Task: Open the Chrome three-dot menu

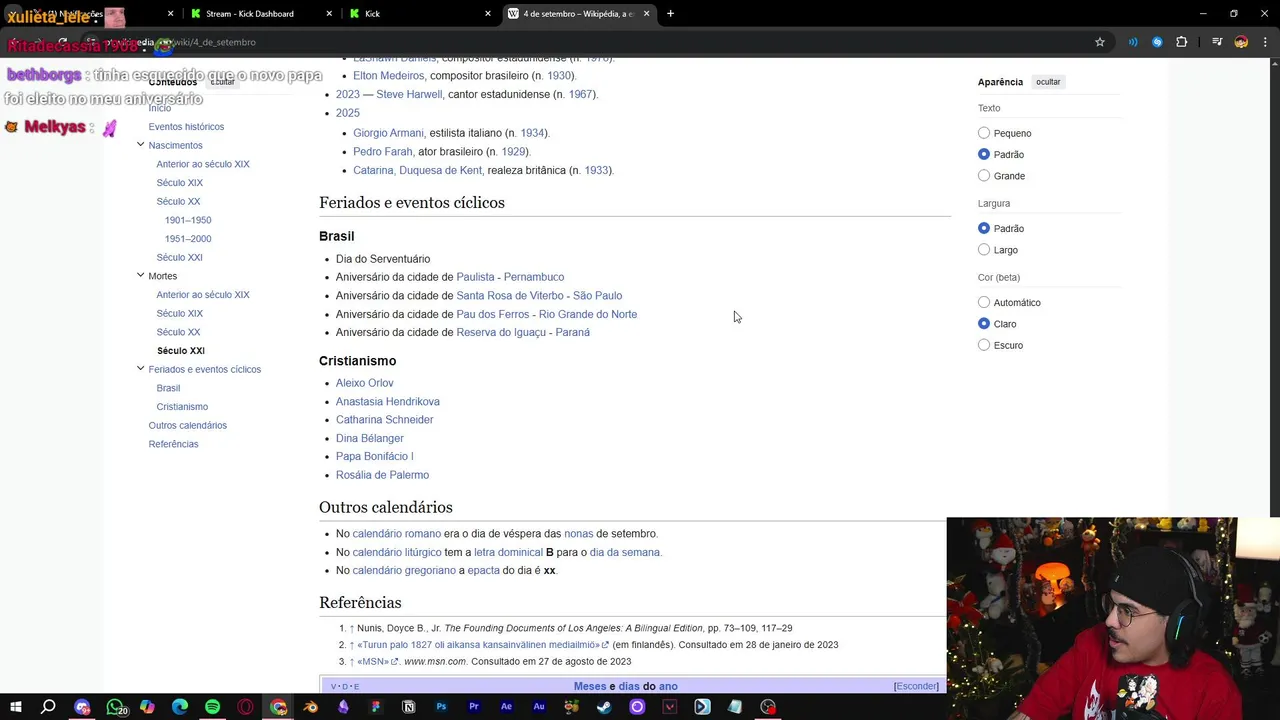Action: click(x=1265, y=42)
